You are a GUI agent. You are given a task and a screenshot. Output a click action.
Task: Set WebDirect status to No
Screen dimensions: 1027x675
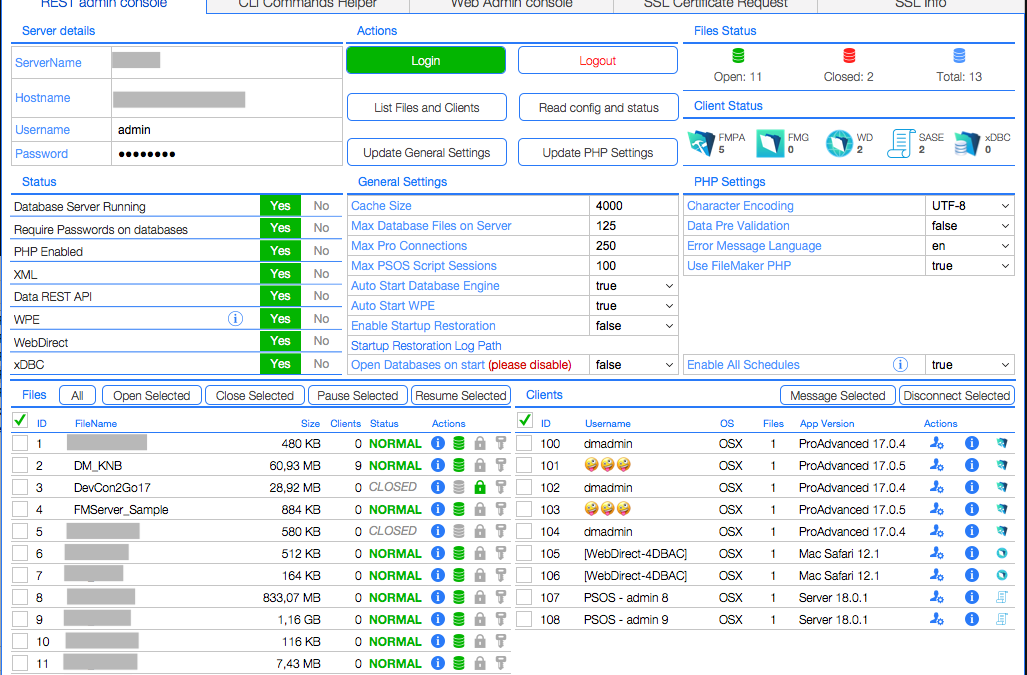[x=321, y=341]
